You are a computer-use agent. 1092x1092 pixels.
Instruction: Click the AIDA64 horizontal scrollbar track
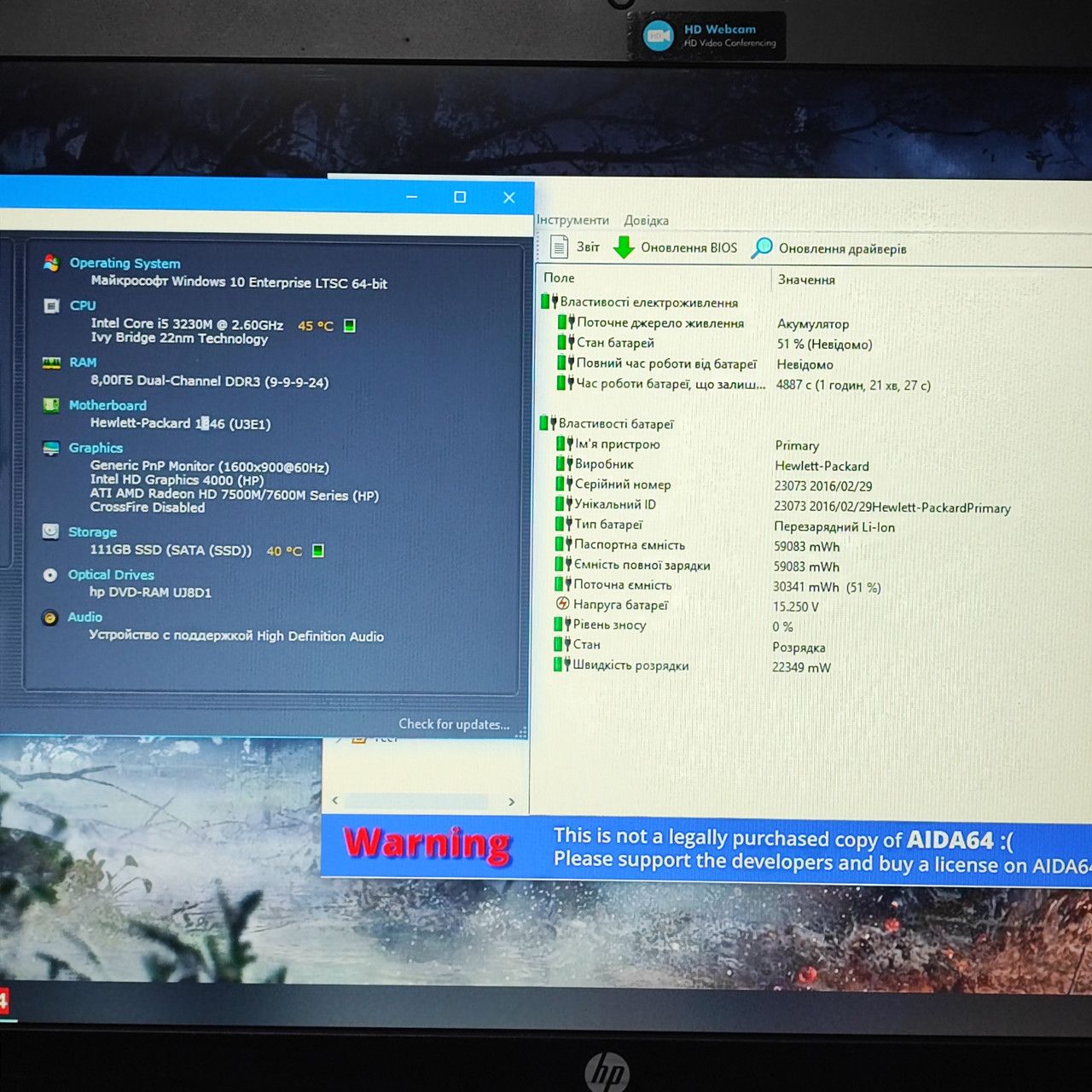point(417,802)
